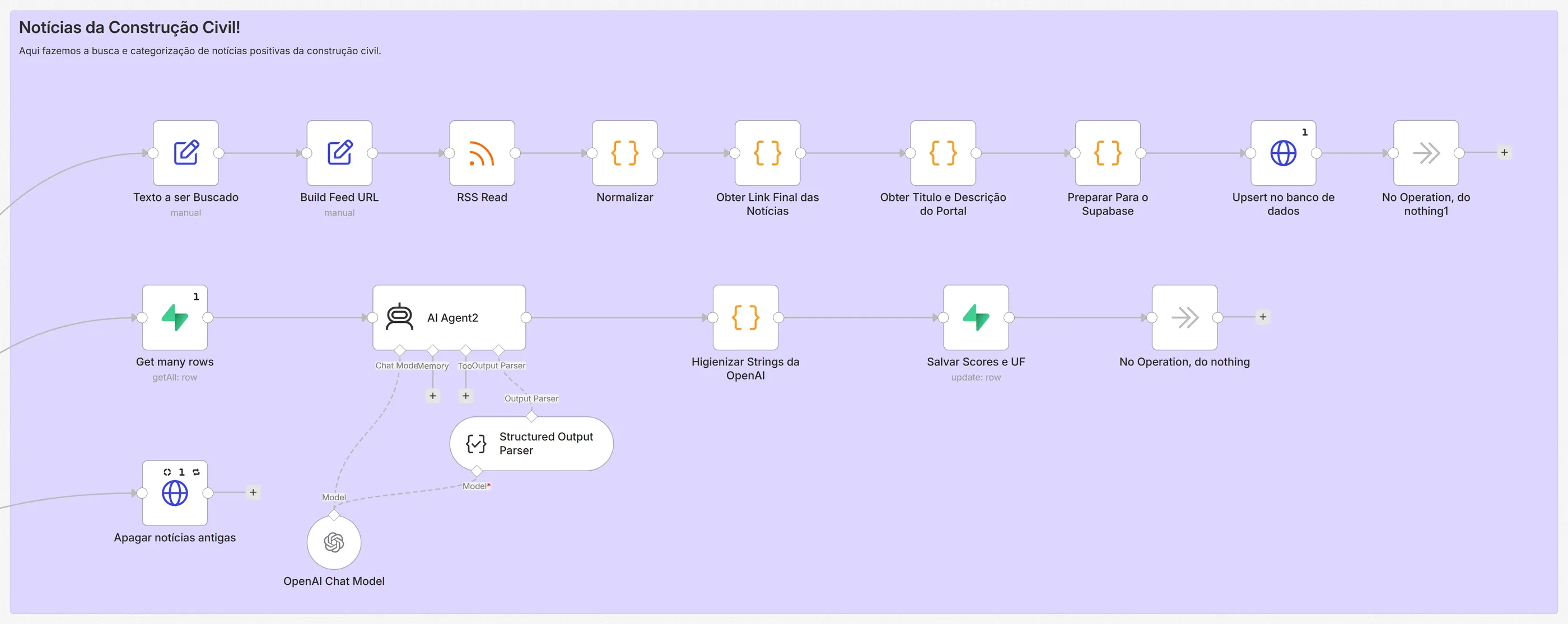Image resolution: width=1568 pixels, height=624 pixels.
Task: Select Obter Link Final das Notícias node
Action: (768, 153)
